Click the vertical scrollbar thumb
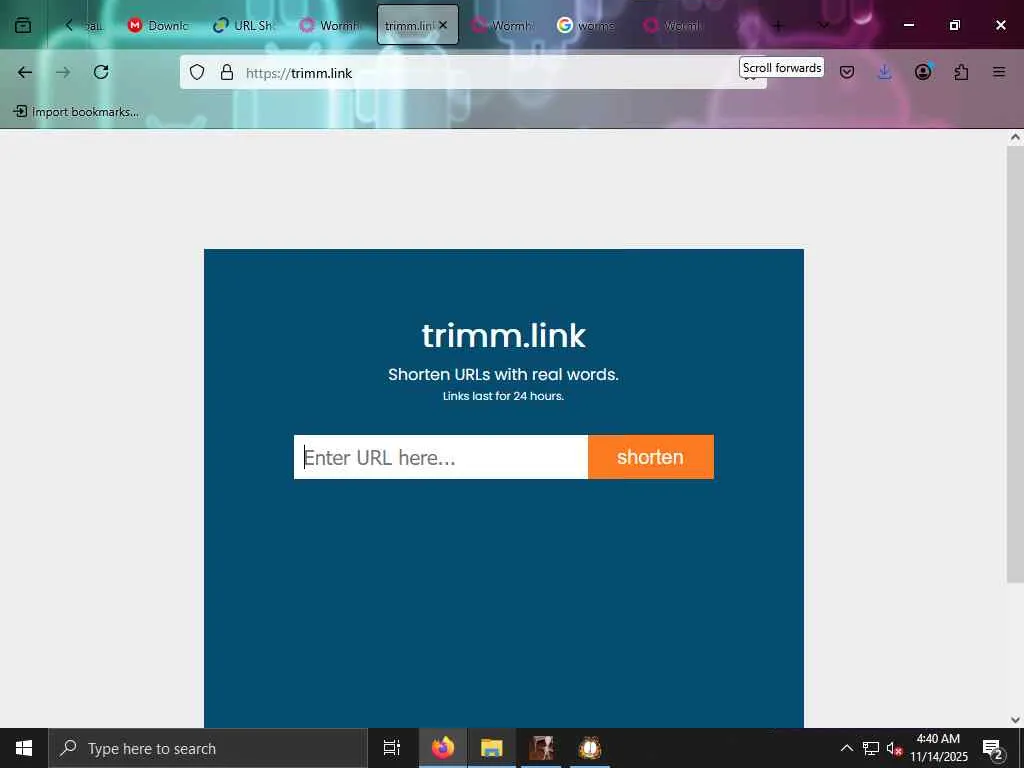 [x=1015, y=364]
